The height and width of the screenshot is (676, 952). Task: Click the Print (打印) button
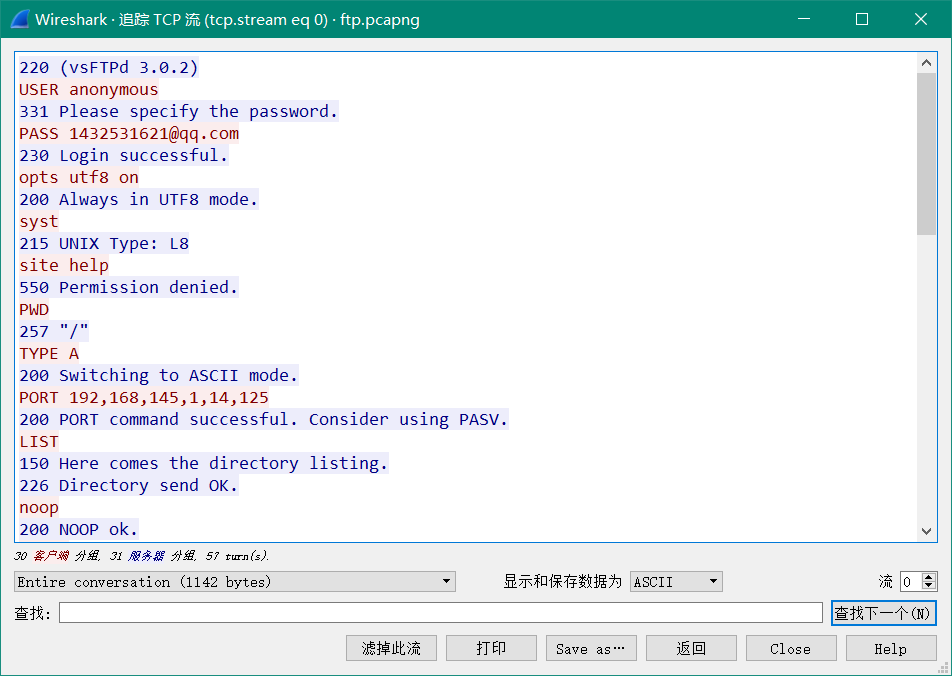(491, 648)
